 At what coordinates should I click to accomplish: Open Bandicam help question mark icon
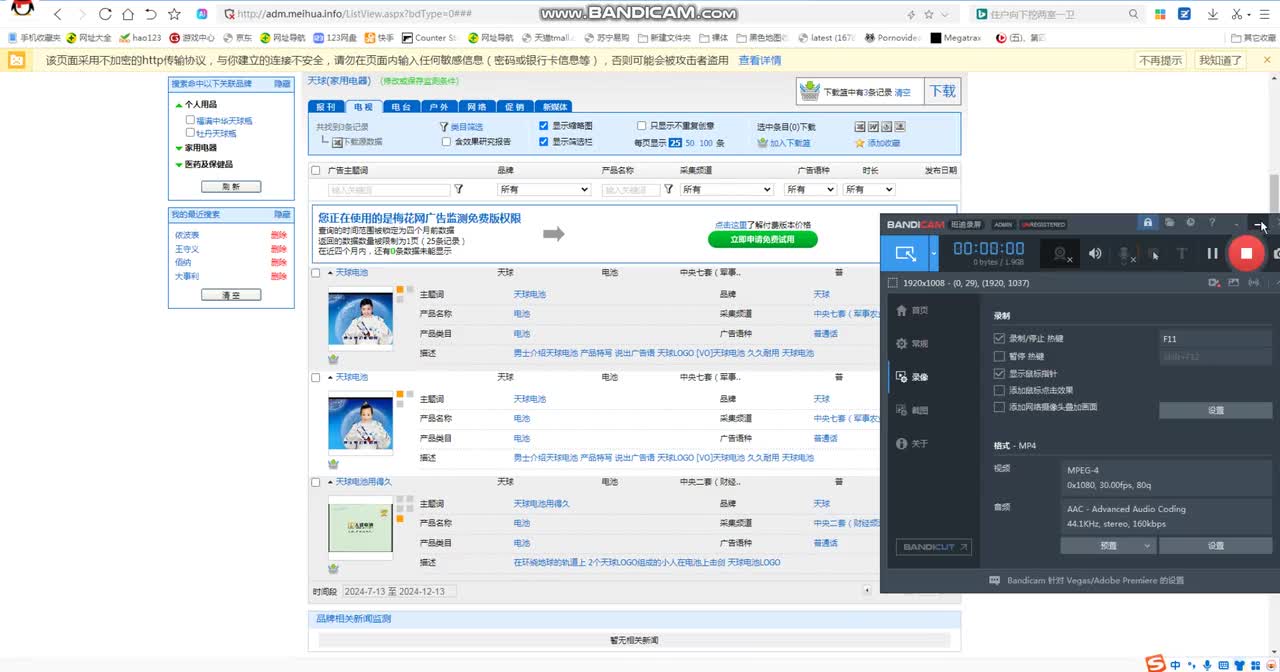[1212, 223]
